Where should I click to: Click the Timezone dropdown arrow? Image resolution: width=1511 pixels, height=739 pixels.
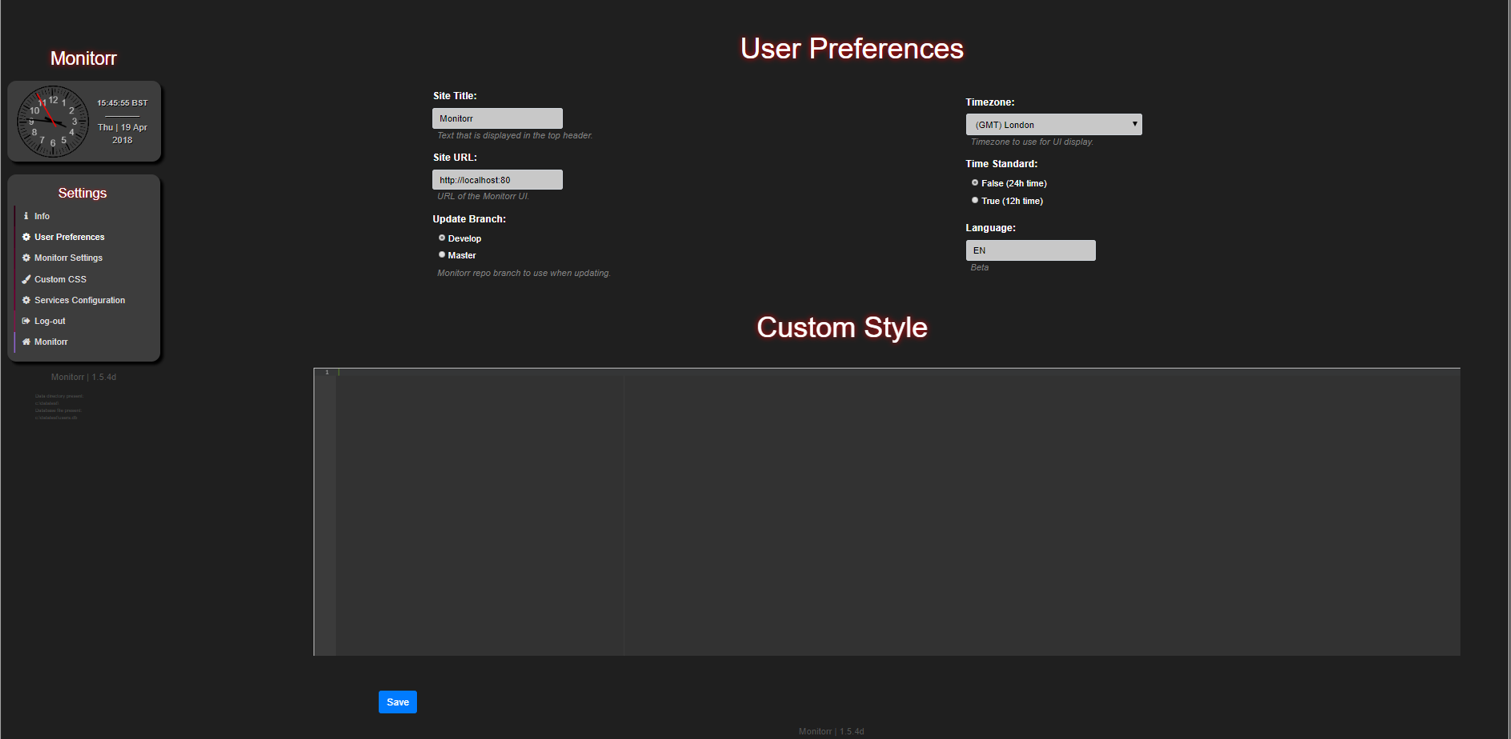pyautogui.click(x=1135, y=124)
